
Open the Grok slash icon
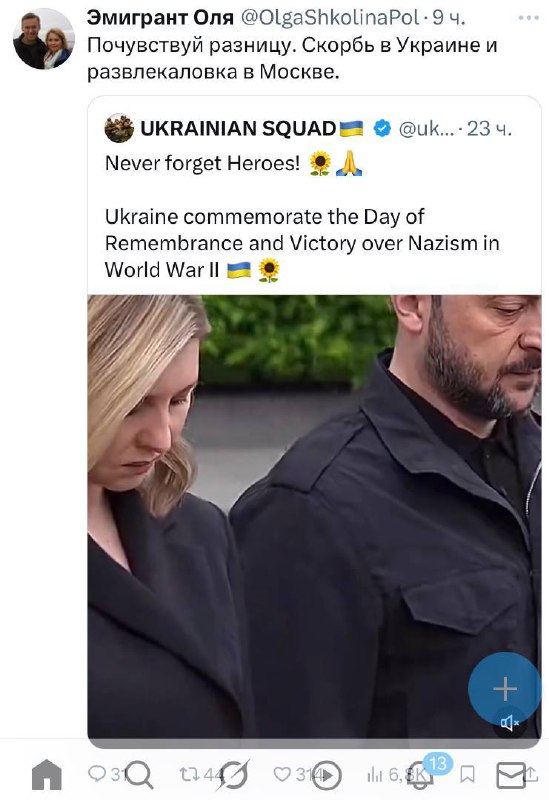(x=232, y=774)
